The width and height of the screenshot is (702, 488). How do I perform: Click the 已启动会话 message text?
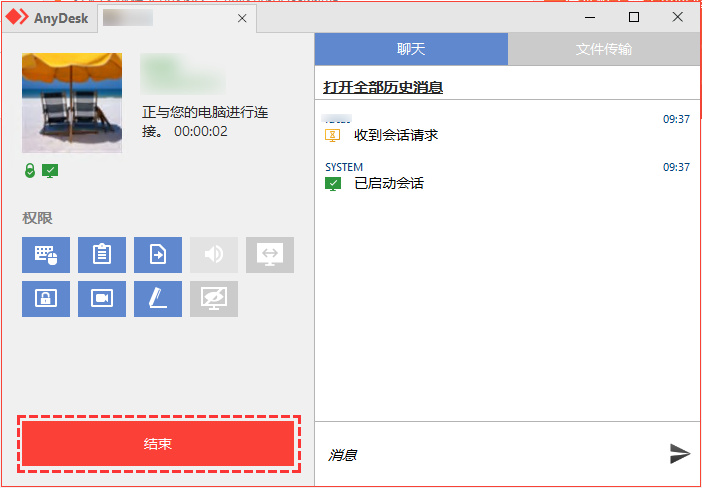pyautogui.click(x=389, y=184)
